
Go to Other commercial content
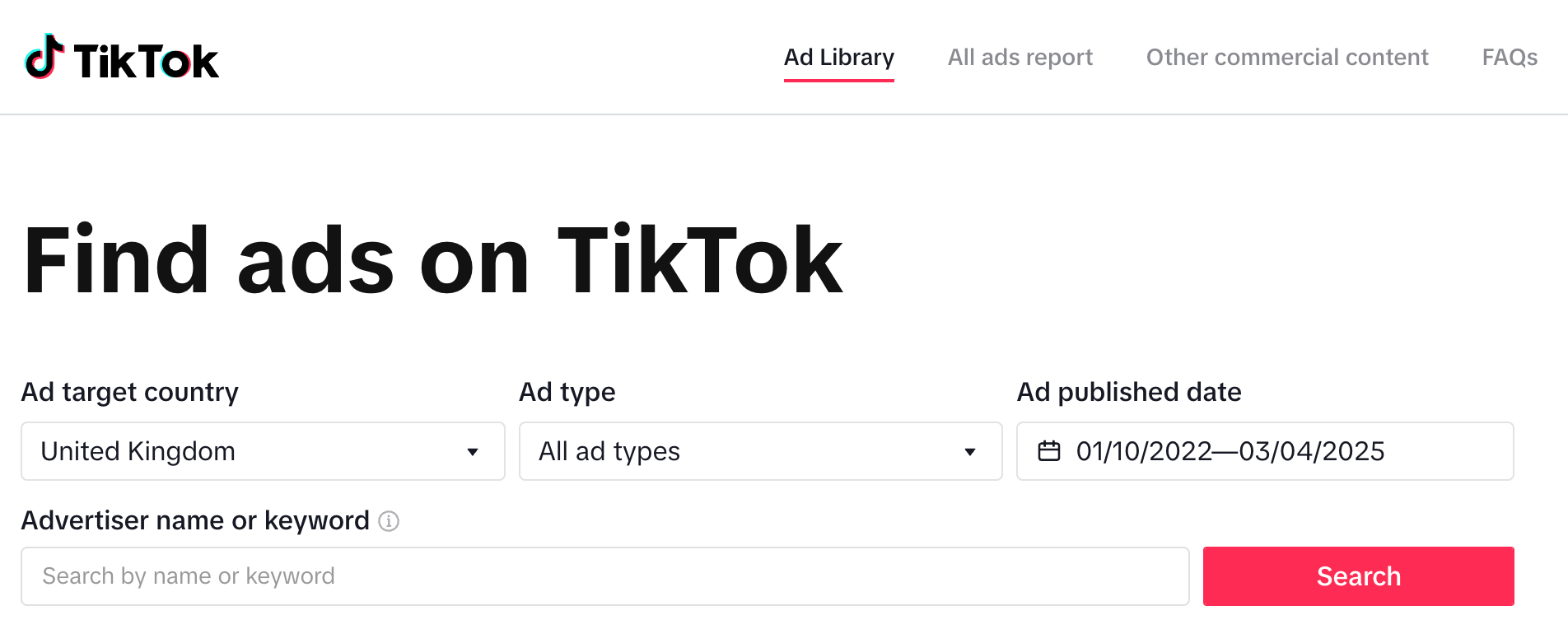(1286, 58)
